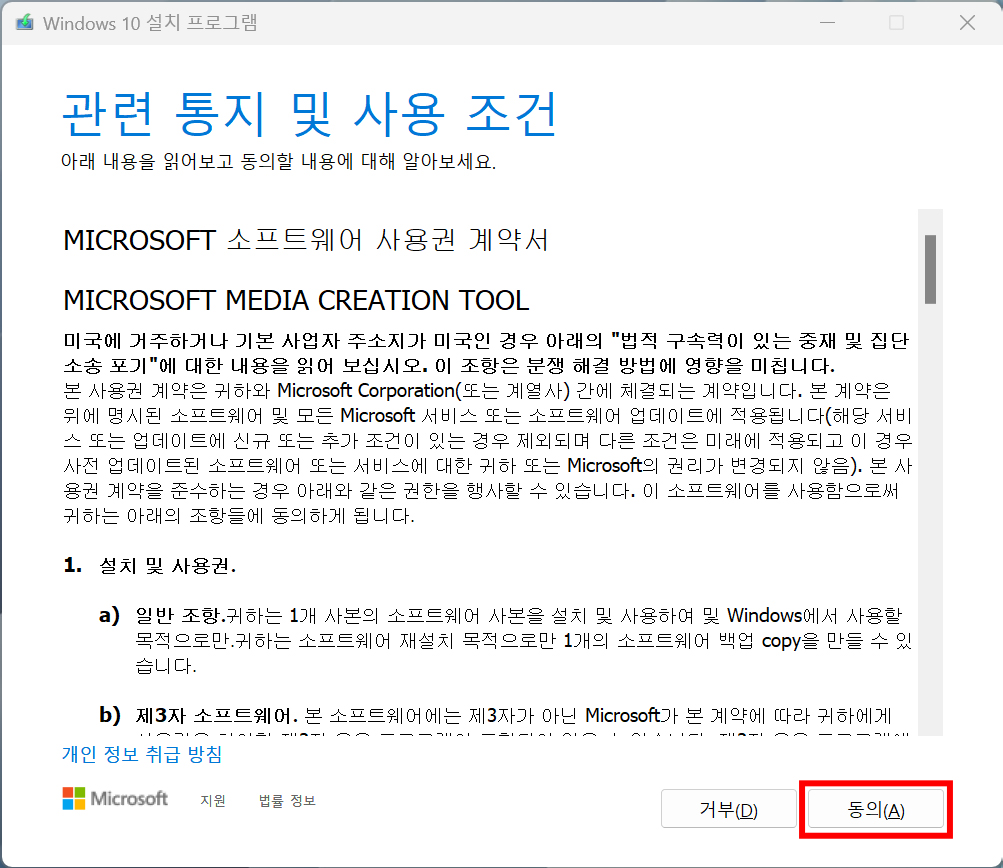Click the license agreement scrollbar thumb
1003x868 pixels.
tap(930, 269)
